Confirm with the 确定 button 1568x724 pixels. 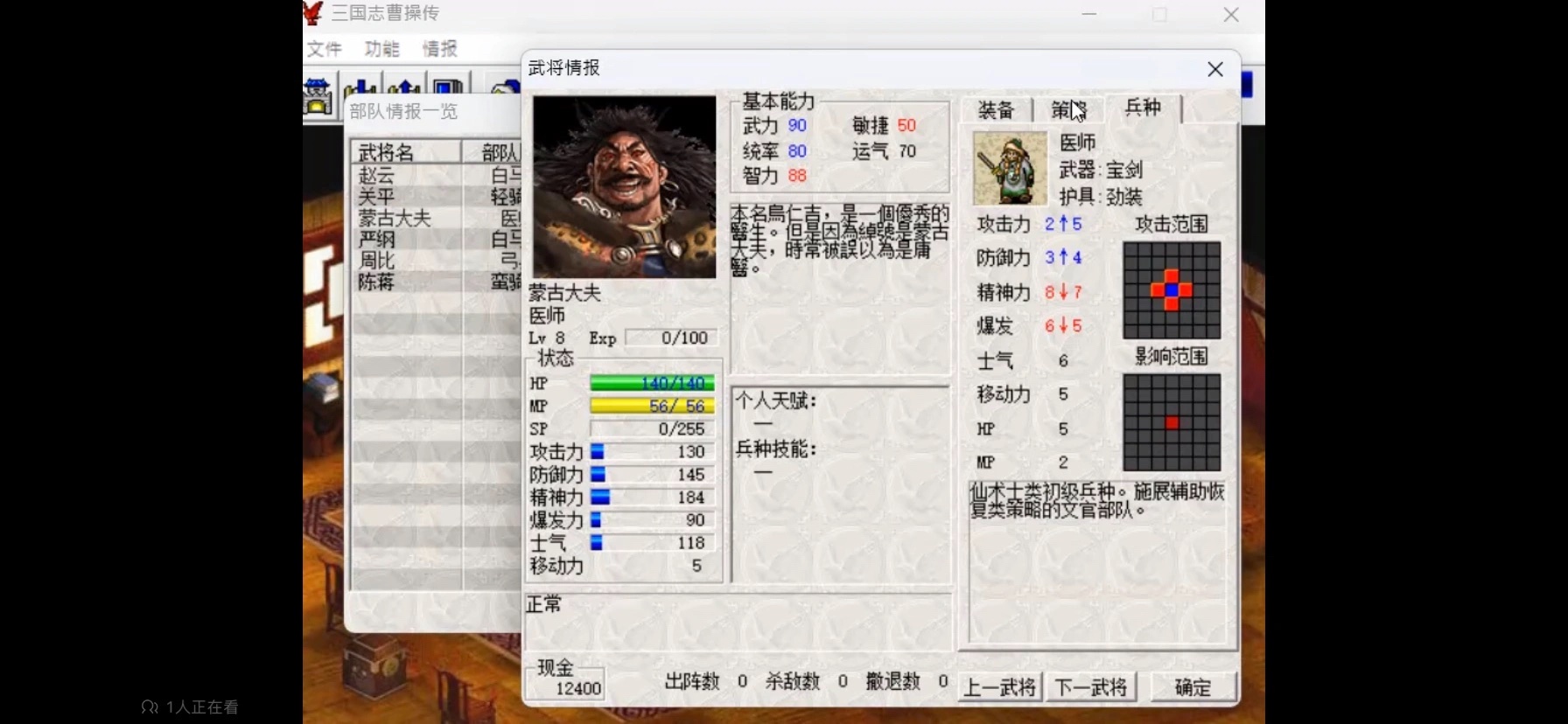pos(1193,687)
